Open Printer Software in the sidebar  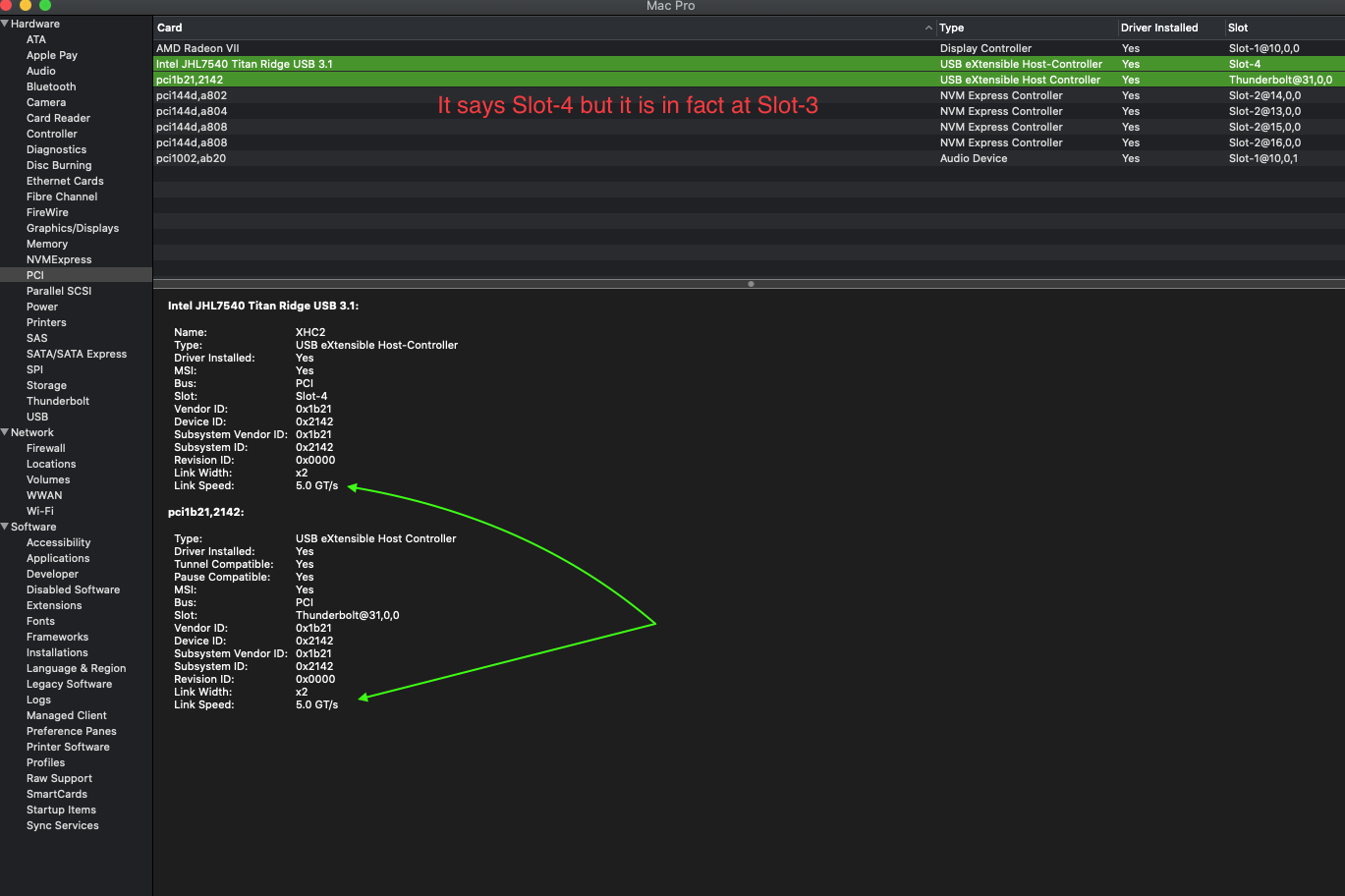tap(68, 747)
